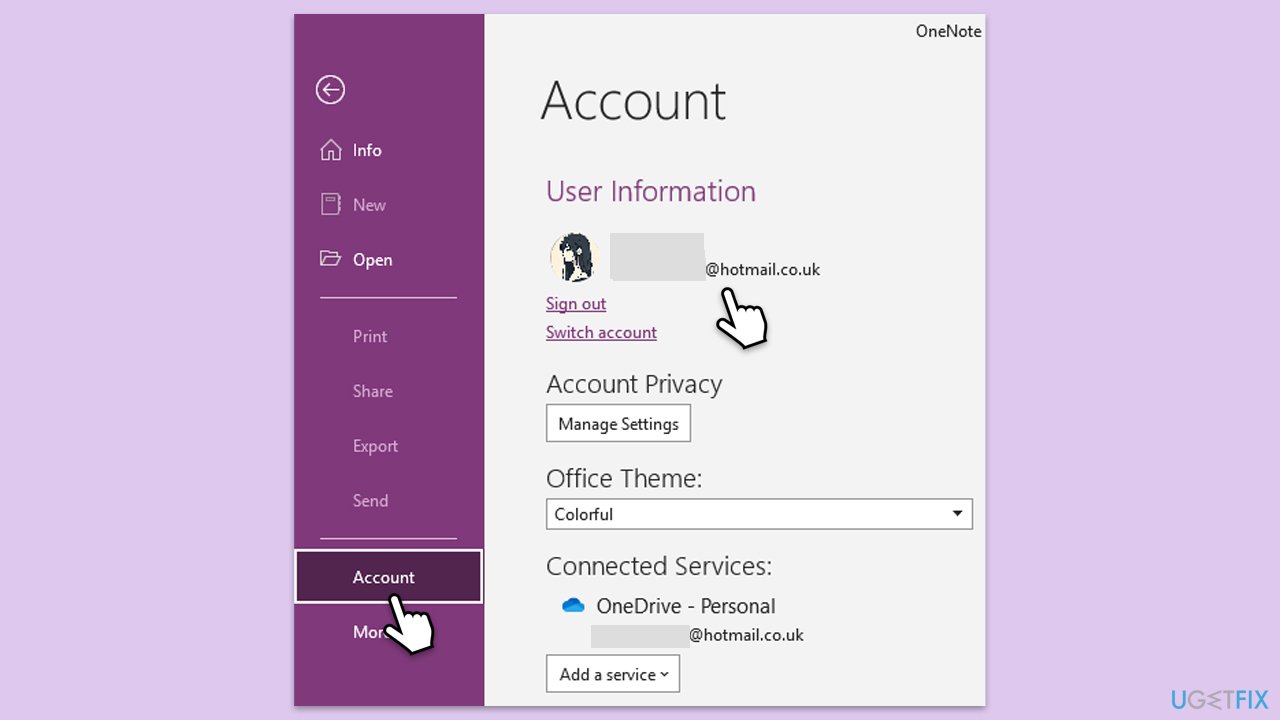Screen dimensions: 1280x720
Task: Click the UGETFIX logo watermark
Action: 1219,699
